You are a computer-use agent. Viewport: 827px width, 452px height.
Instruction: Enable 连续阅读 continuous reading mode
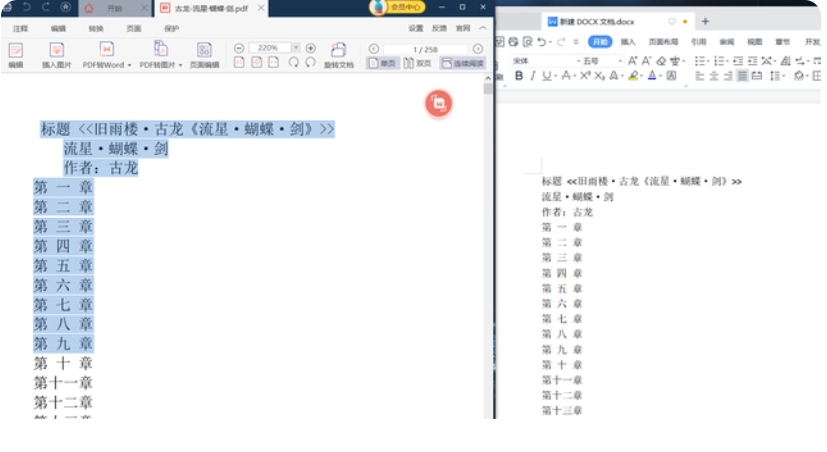(461, 63)
